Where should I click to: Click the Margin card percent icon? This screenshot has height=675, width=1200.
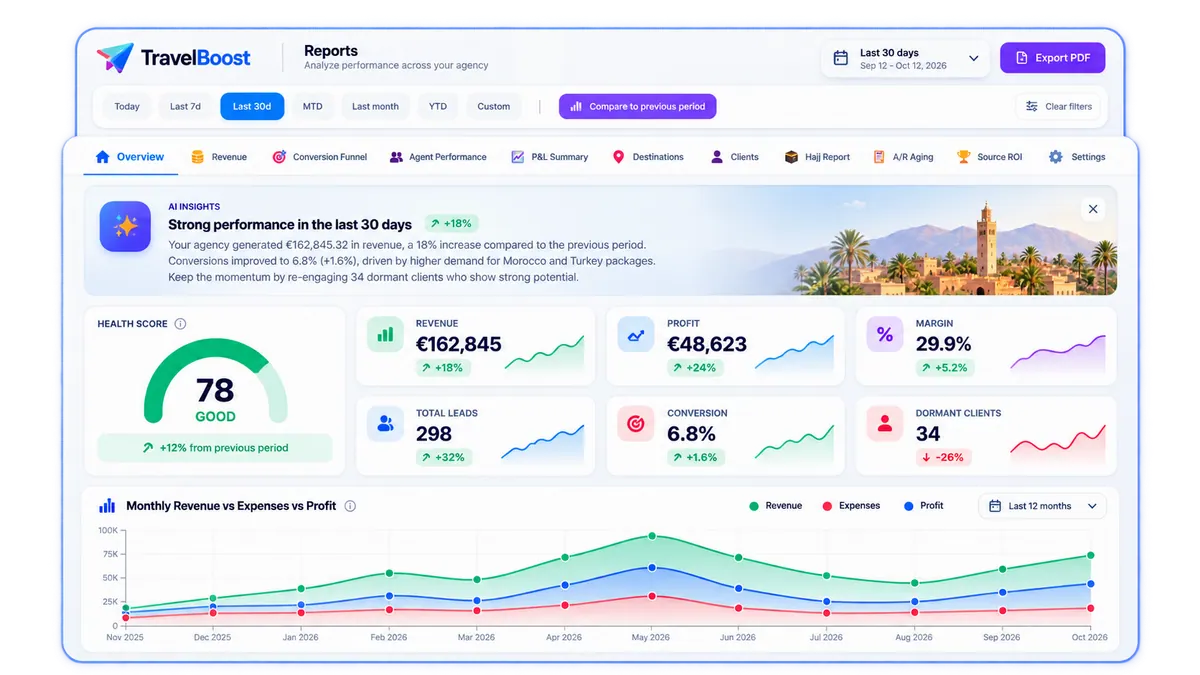885,335
